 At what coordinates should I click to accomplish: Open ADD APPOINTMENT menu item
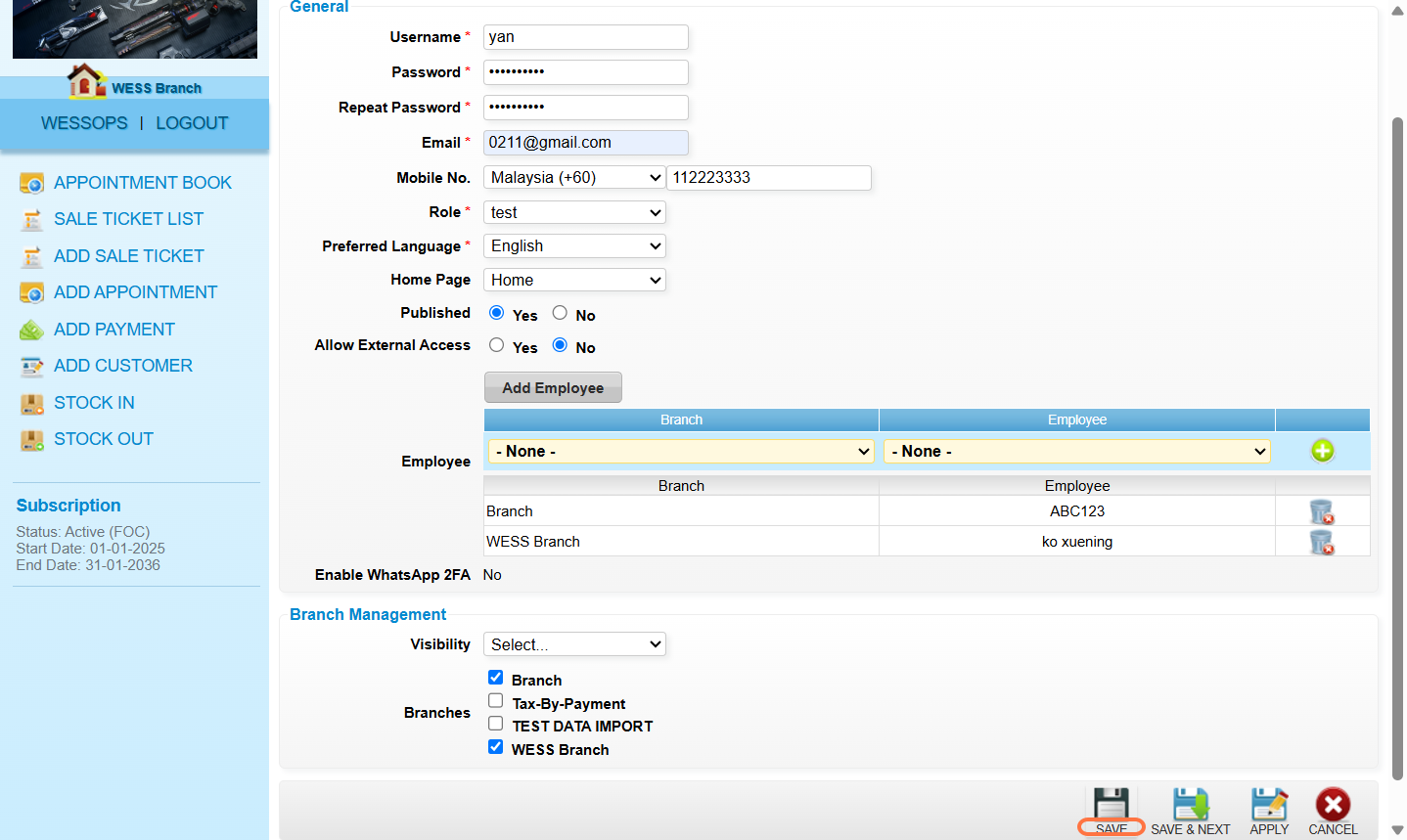(x=135, y=292)
